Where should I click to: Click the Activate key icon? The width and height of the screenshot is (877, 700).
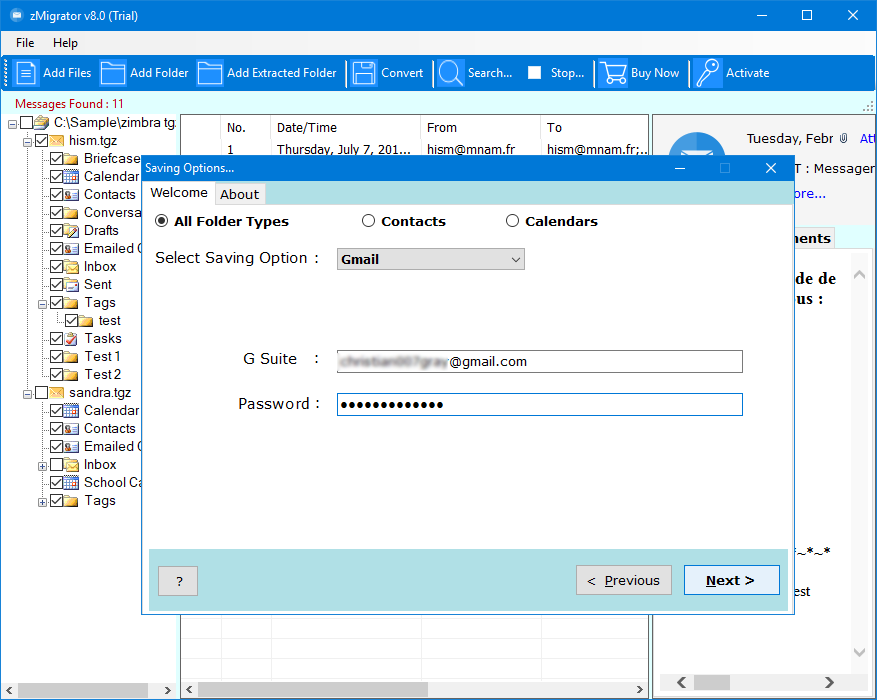709,73
